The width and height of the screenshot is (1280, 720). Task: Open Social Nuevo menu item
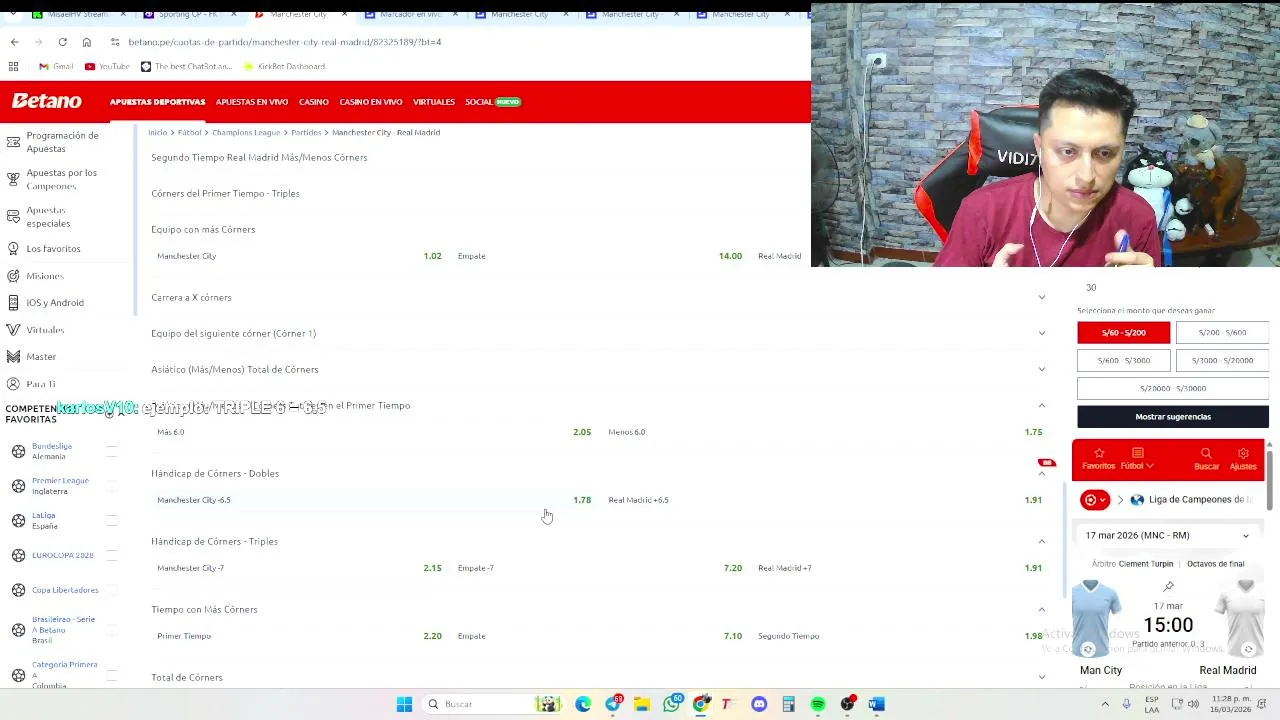pyautogui.click(x=493, y=102)
